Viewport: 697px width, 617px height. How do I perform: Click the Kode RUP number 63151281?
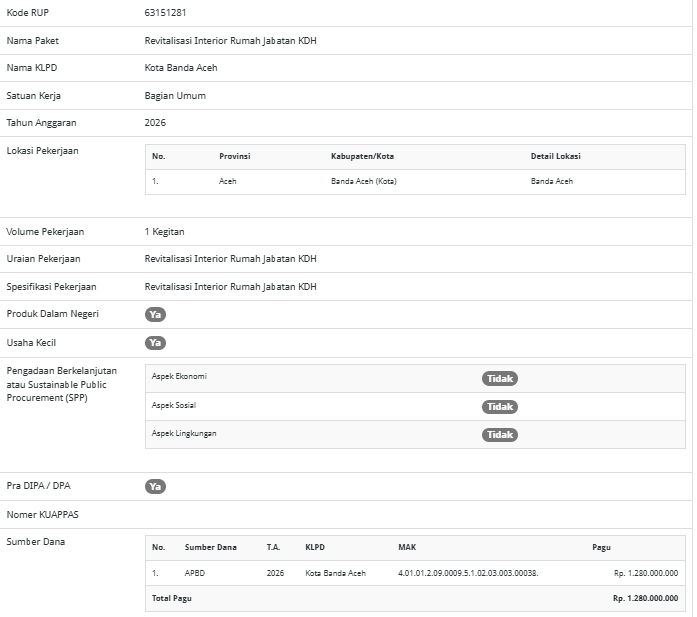[165, 13]
